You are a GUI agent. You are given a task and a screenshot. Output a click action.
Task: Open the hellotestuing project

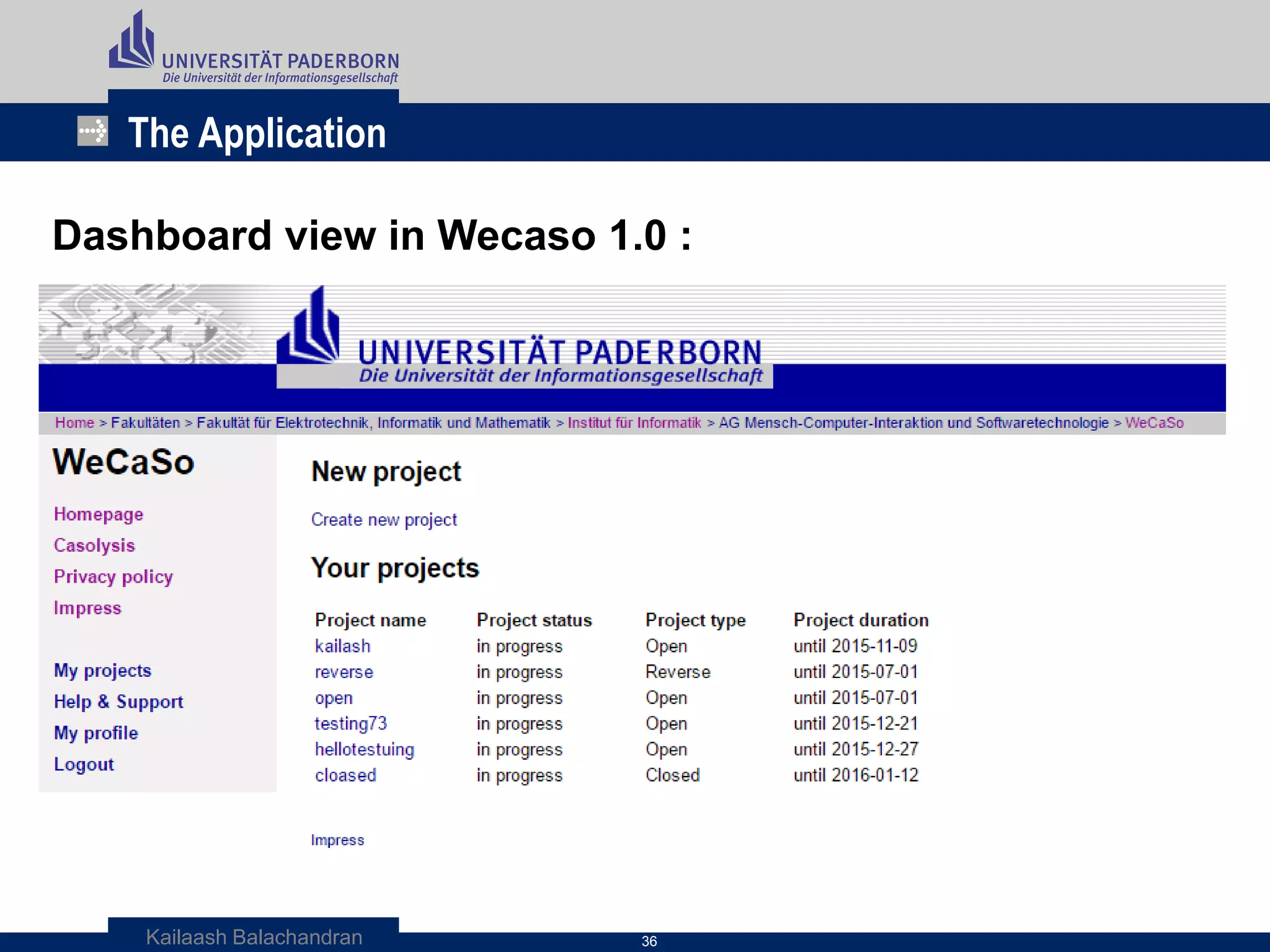point(365,750)
